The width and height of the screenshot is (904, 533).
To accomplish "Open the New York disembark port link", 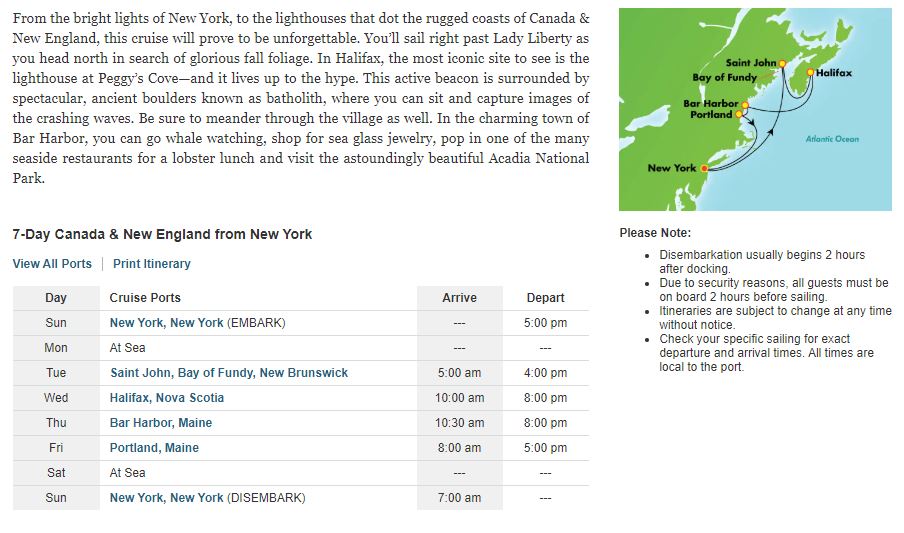I will [x=167, y=498].
